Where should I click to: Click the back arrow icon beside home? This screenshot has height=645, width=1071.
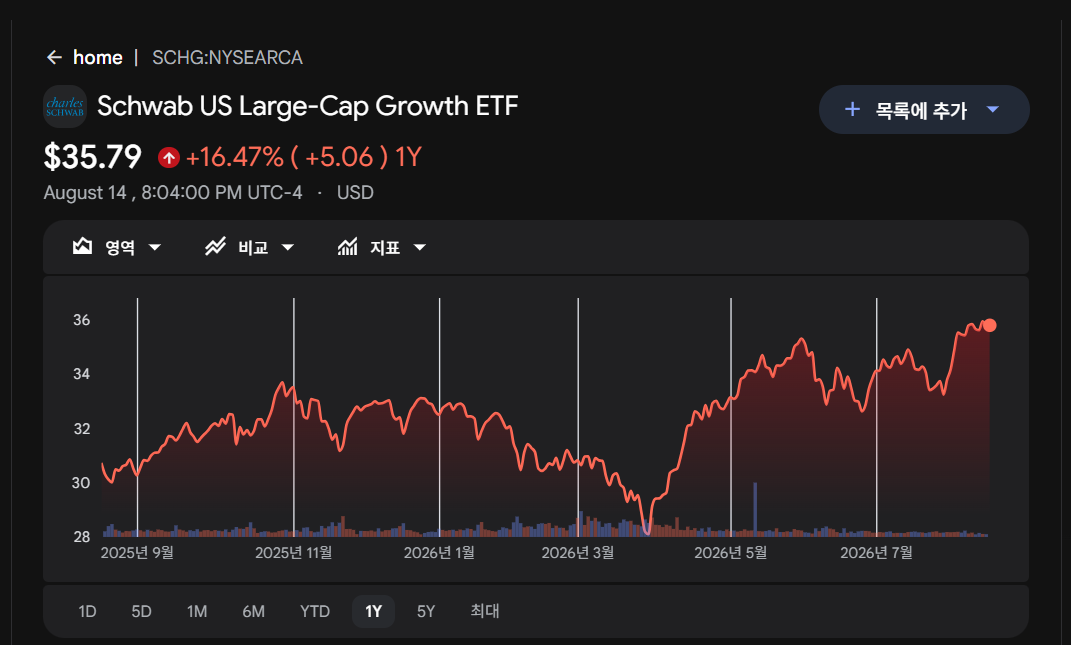pos(54,57)
